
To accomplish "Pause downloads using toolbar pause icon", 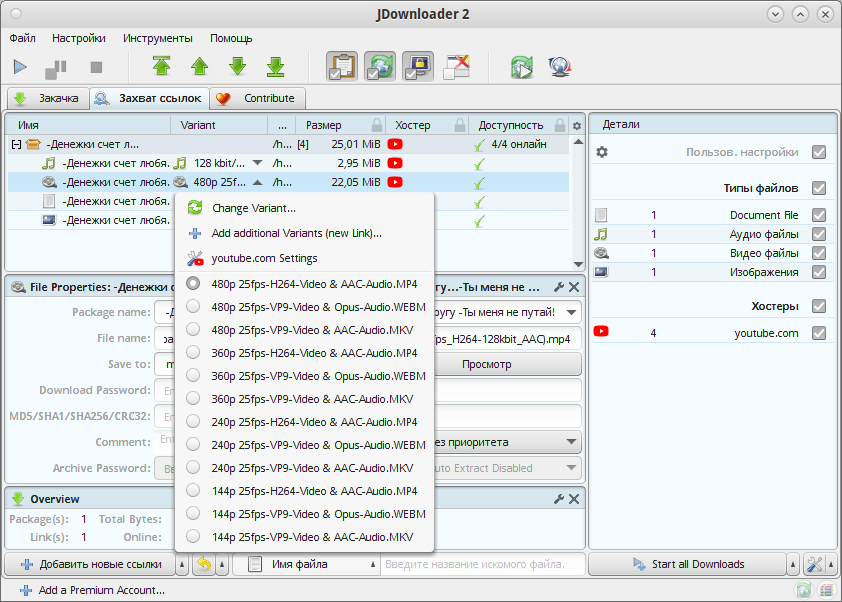I will pyautogui.click(x=56, y=68).
